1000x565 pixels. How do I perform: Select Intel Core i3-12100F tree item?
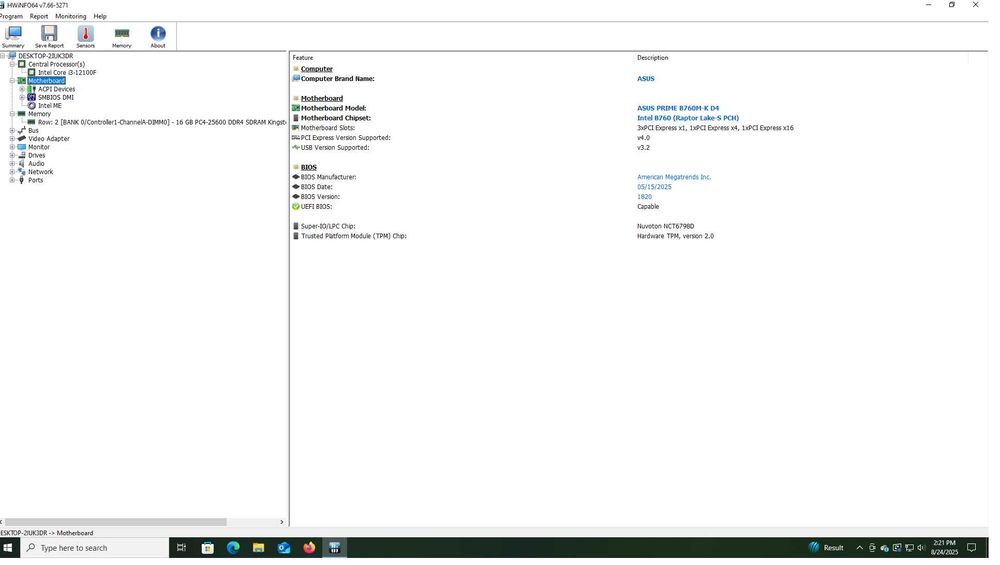click(x=67, y=73)
